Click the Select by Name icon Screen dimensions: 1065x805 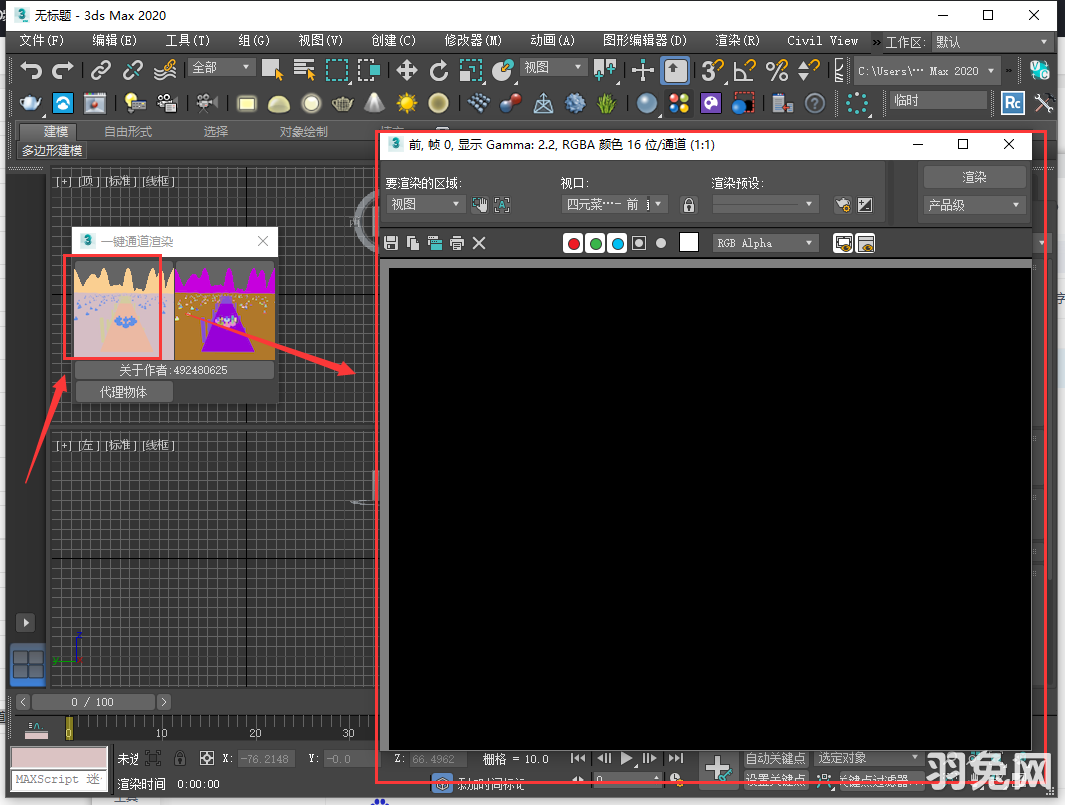303,70
